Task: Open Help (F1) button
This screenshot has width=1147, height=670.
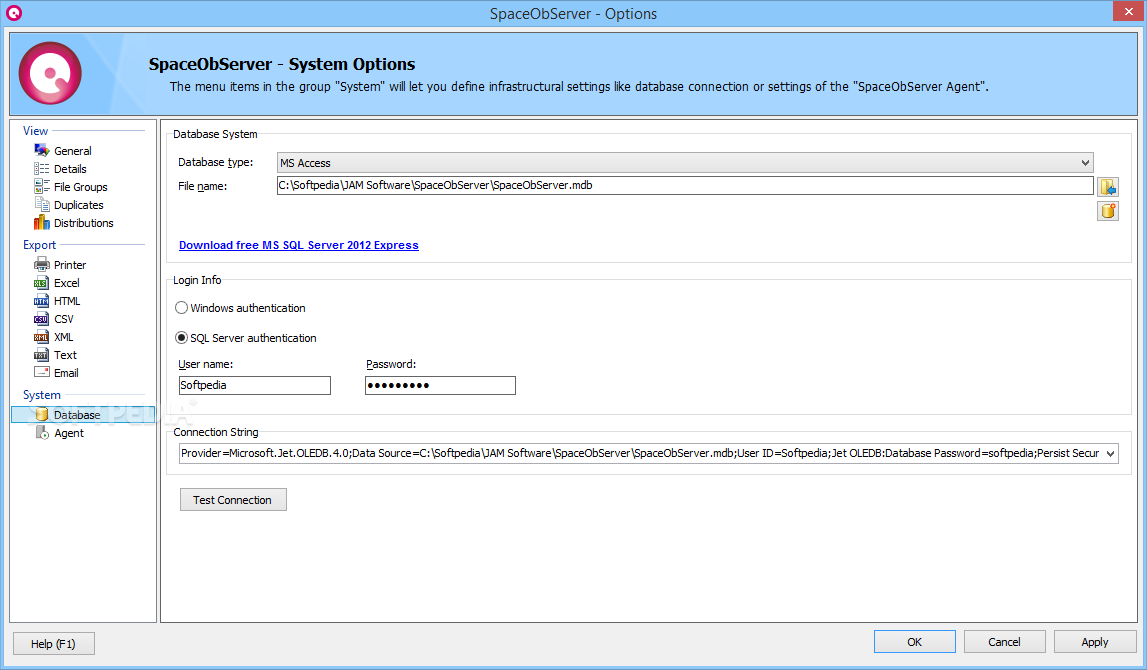Action: click(x=53, y=644)
